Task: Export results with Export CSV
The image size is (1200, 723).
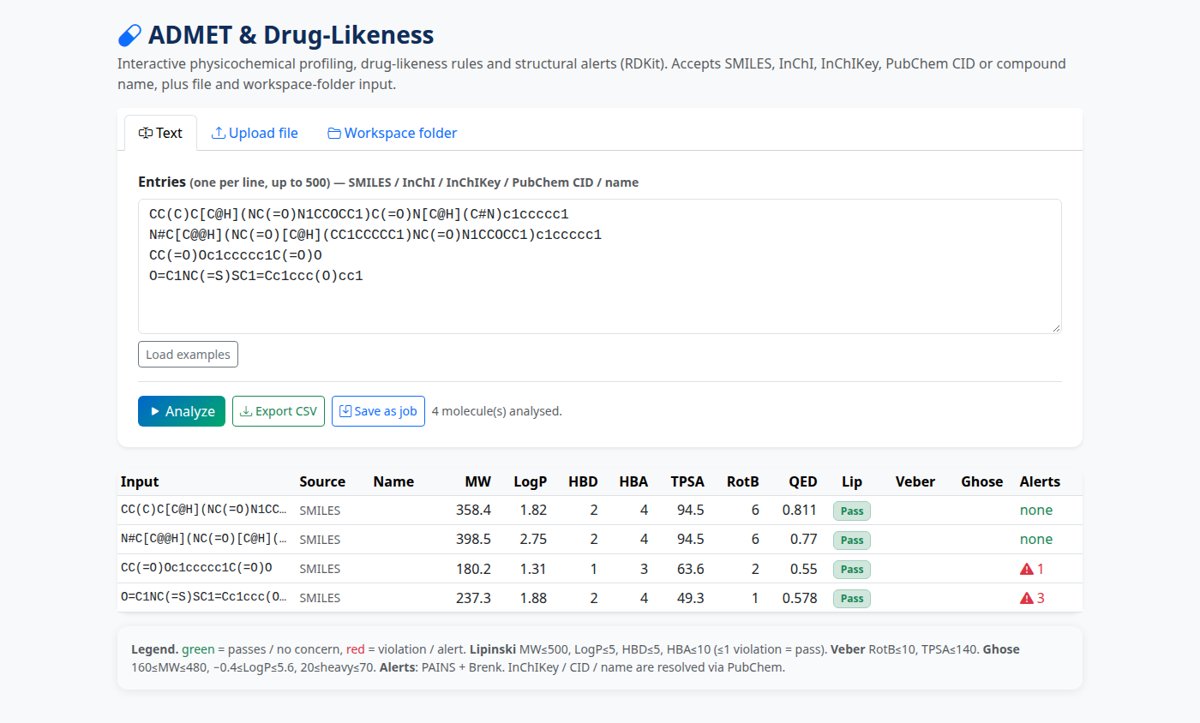Action: (x=278, y=411)
